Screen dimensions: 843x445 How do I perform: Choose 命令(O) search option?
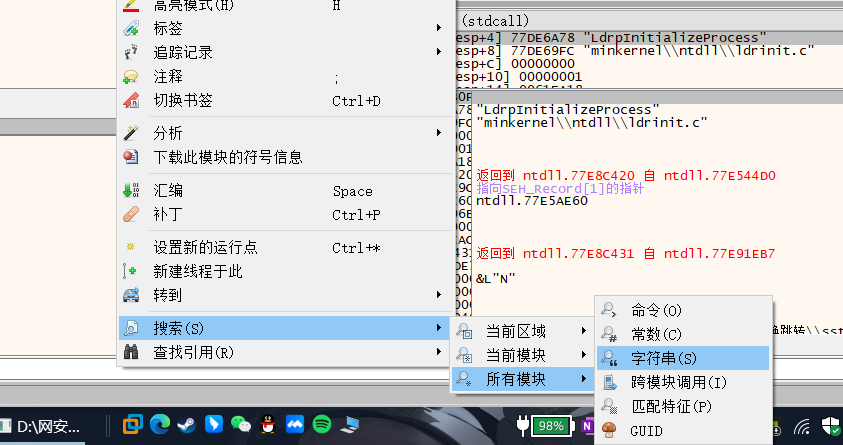click(683, 310)
